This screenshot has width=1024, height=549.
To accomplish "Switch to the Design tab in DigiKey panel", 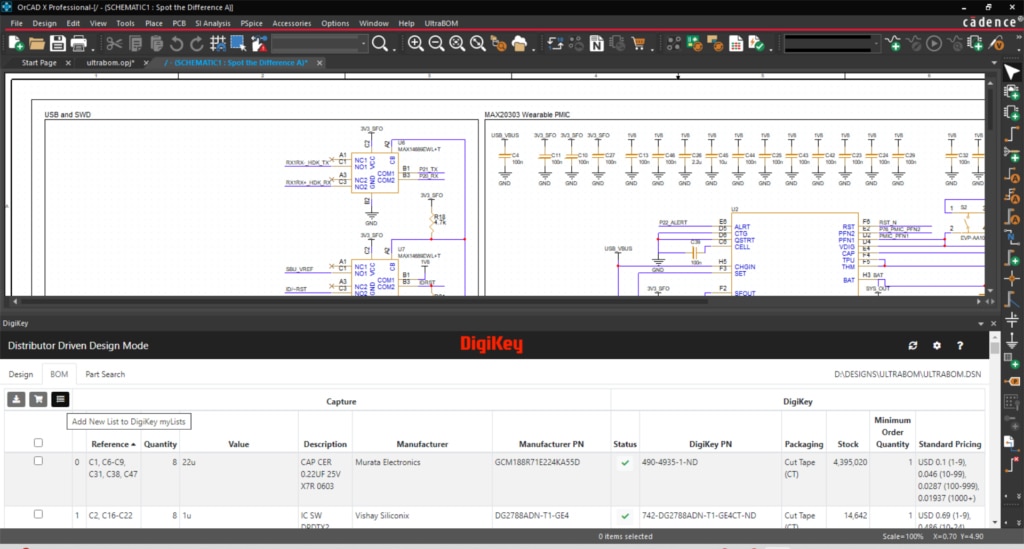I will 21,374.
